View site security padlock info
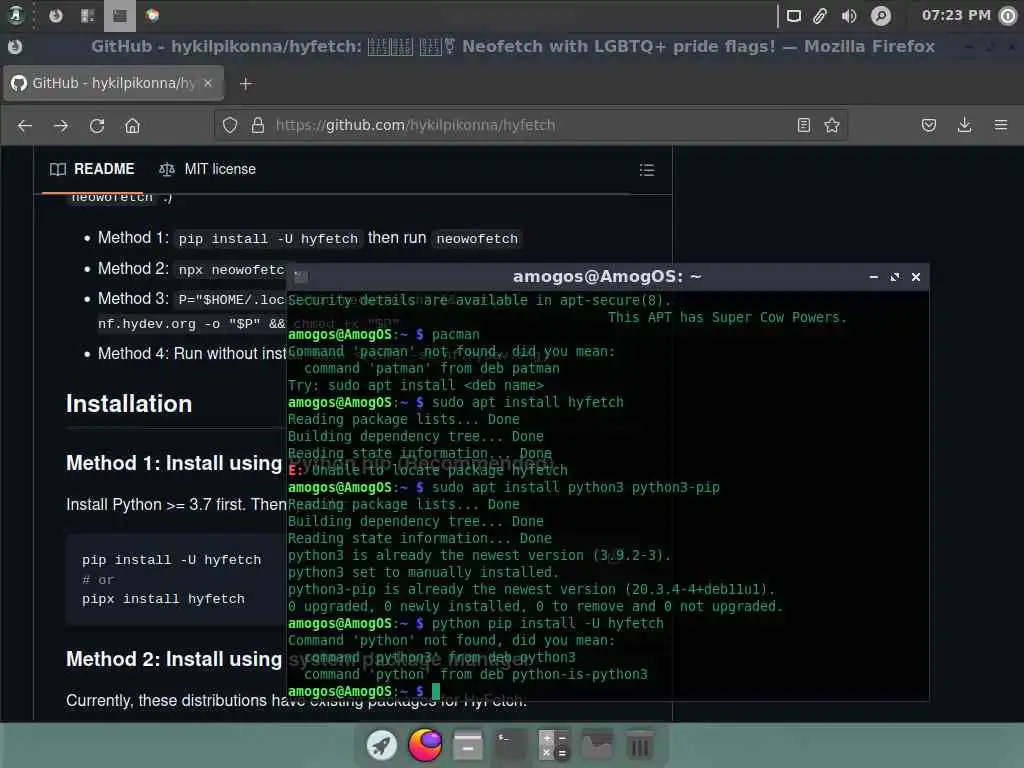The image size is (1024, 768). pos(258,125)
